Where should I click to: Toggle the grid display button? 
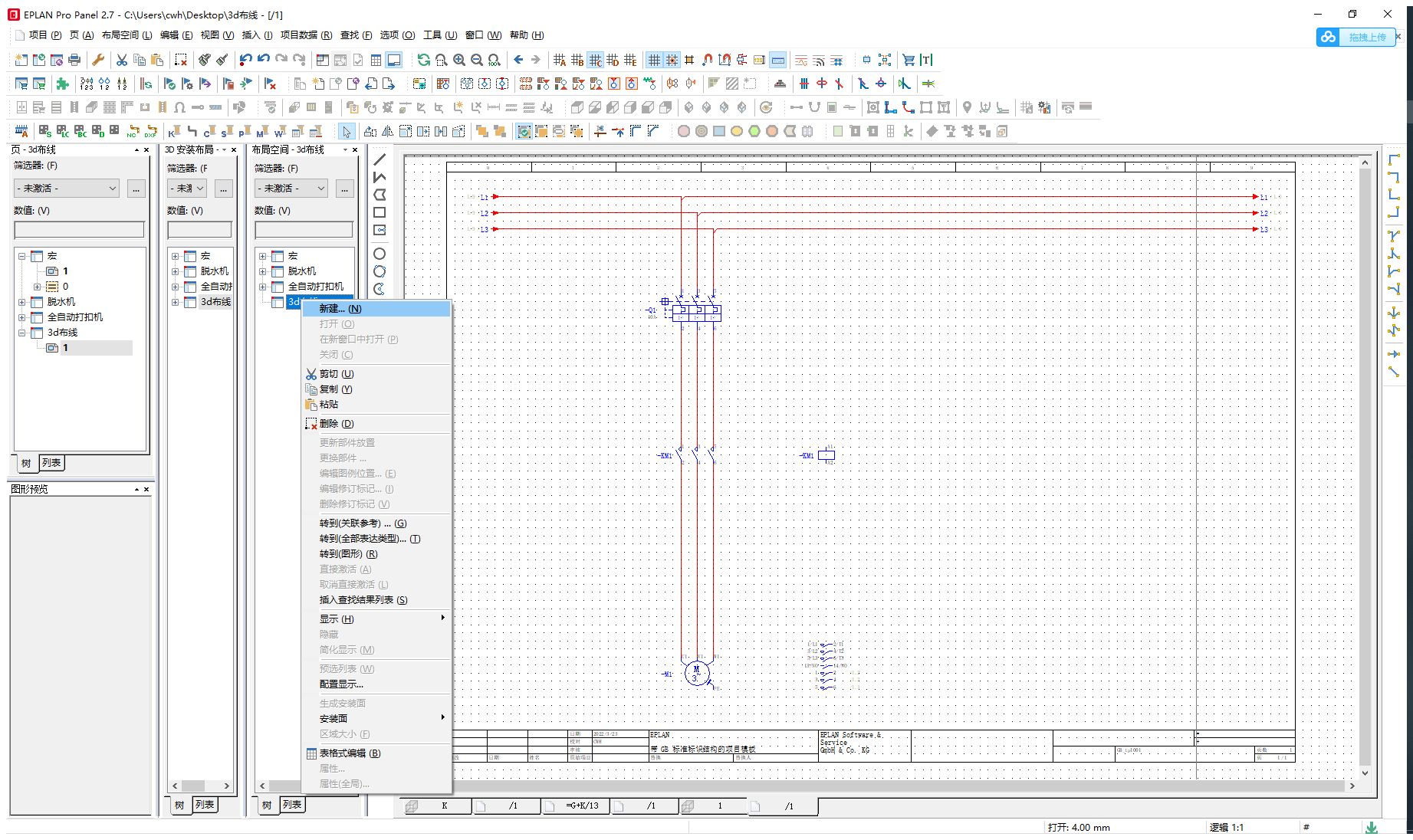(654, 60)
